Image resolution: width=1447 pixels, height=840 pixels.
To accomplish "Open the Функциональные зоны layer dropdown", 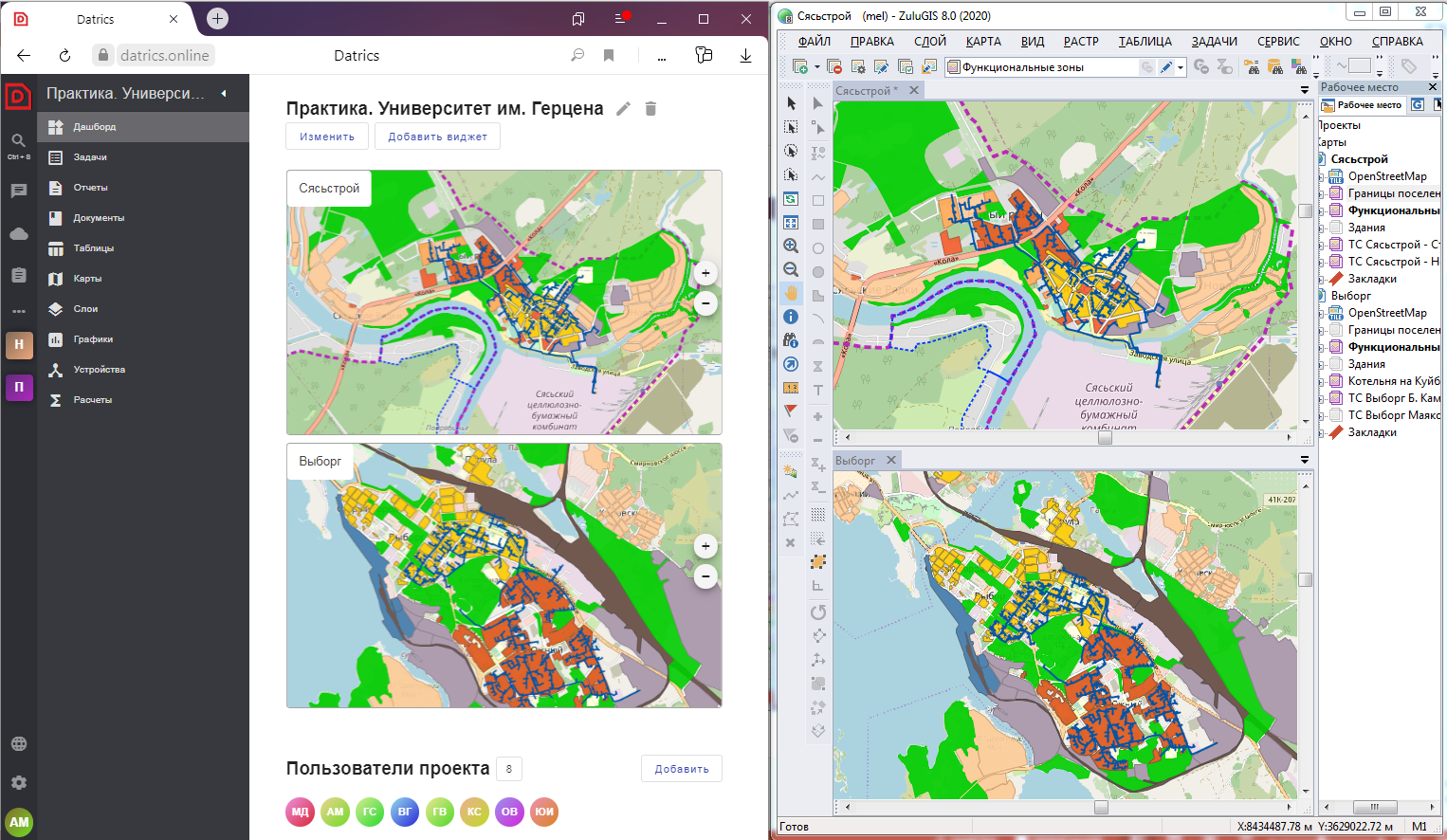I will point(1181,67).
